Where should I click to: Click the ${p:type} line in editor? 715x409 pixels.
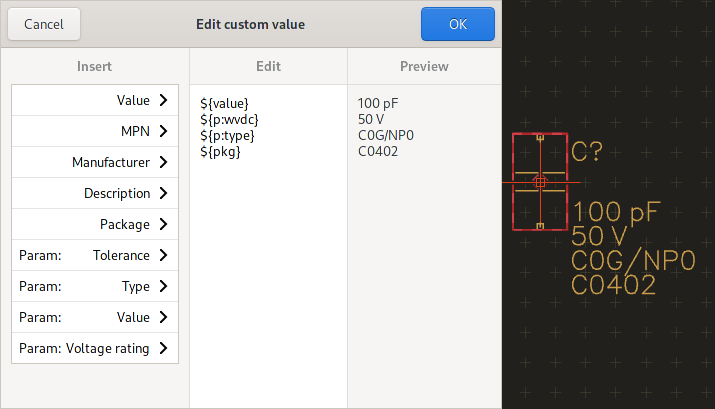click(227, 135)
